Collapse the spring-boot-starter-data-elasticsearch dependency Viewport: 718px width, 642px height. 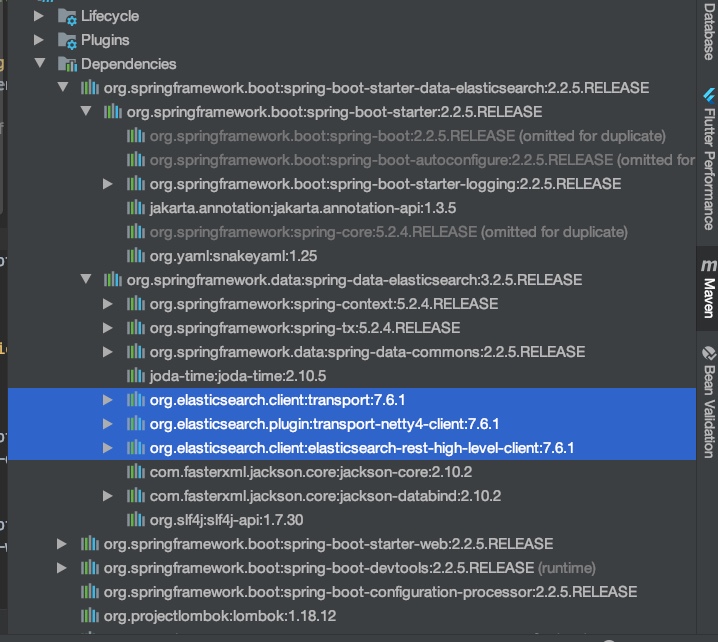(x=62, y=88)
